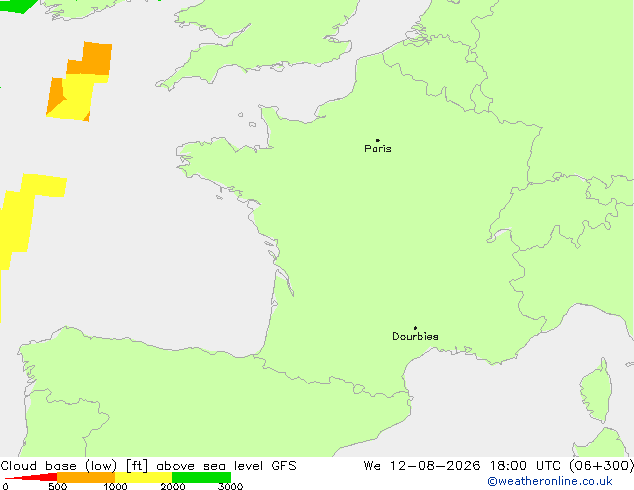Click the weatheronline.co.uk copyright link
This screenshot has height=490, width=634.
point(550,481)
